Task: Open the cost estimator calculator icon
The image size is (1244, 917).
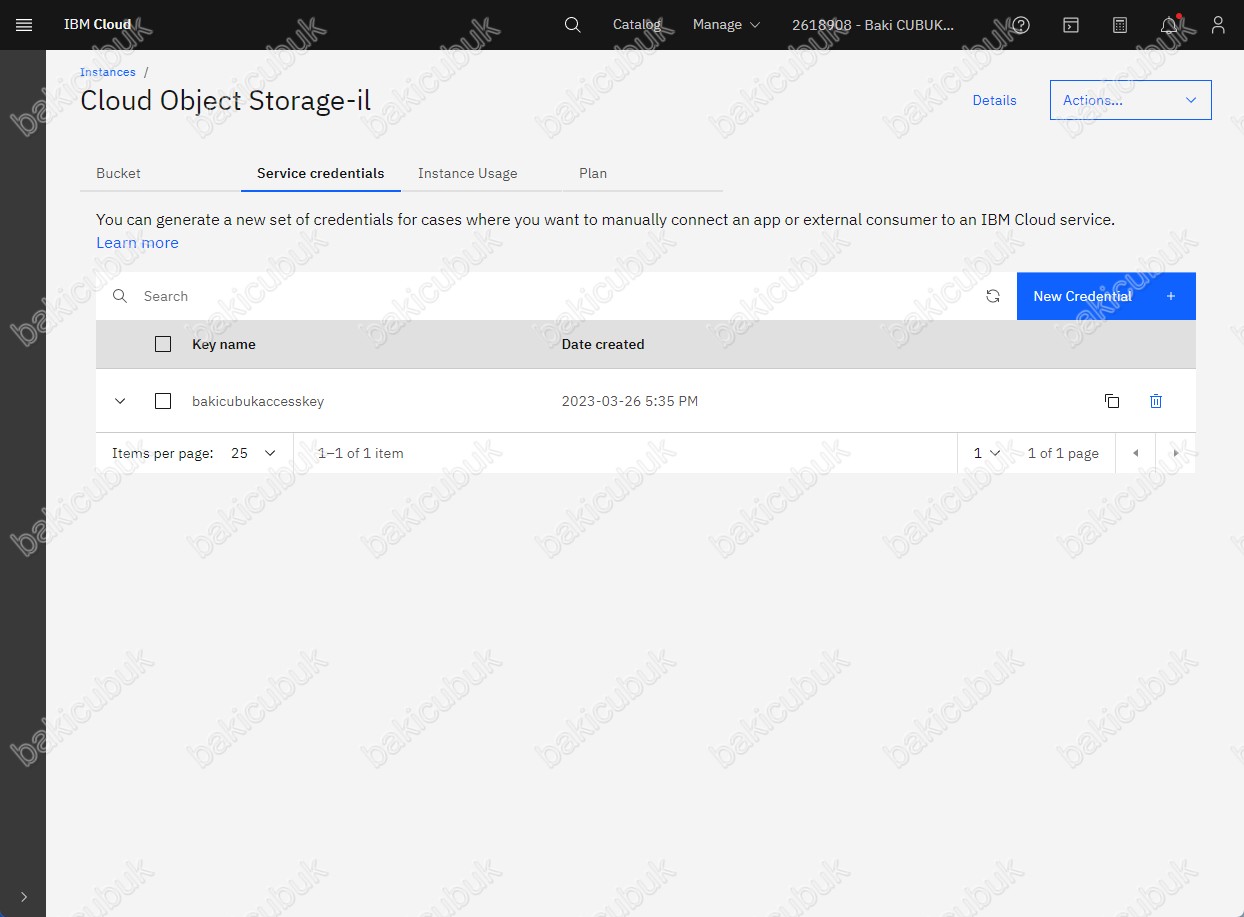Action: (x=1120, y=25)
